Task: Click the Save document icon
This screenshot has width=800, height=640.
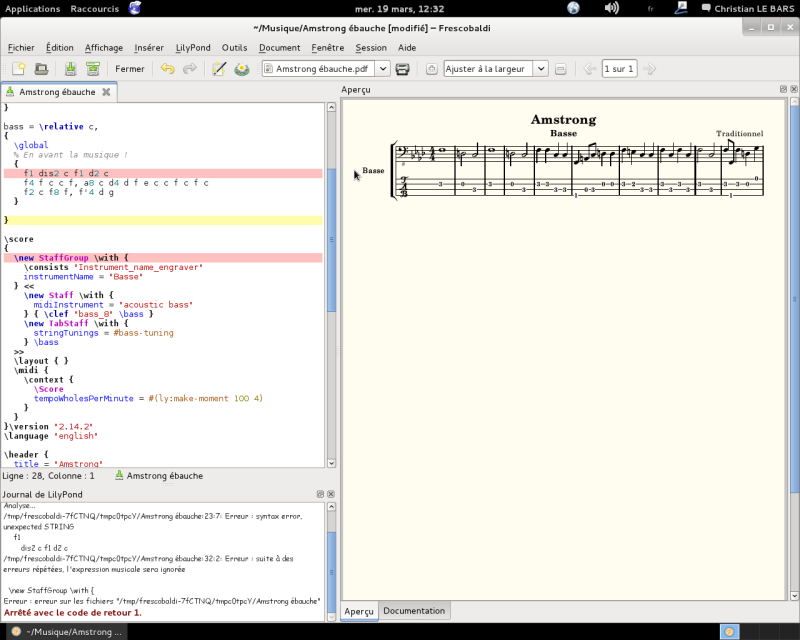Action: [x=70, y=69]
